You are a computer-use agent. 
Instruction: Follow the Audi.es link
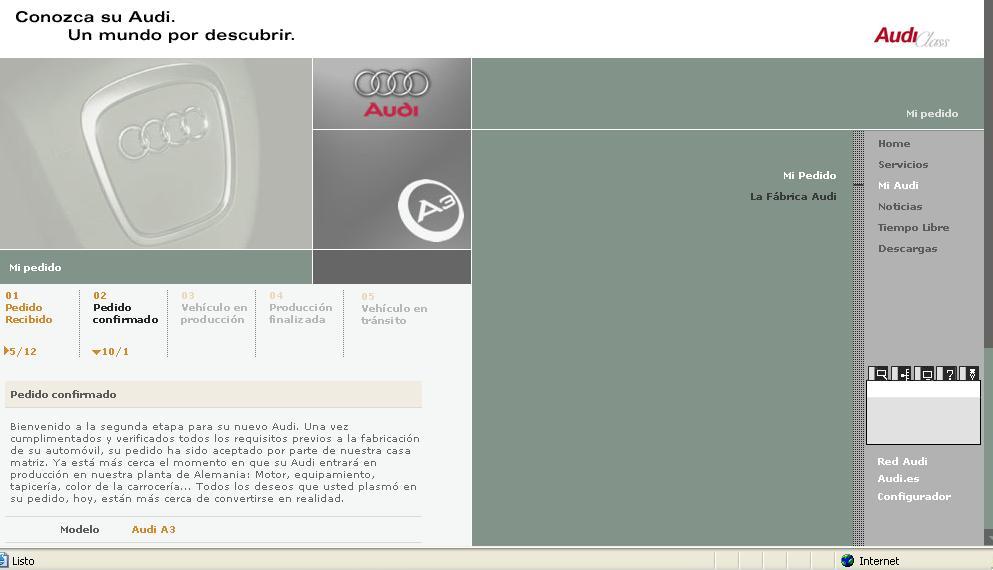pos(898,479)
